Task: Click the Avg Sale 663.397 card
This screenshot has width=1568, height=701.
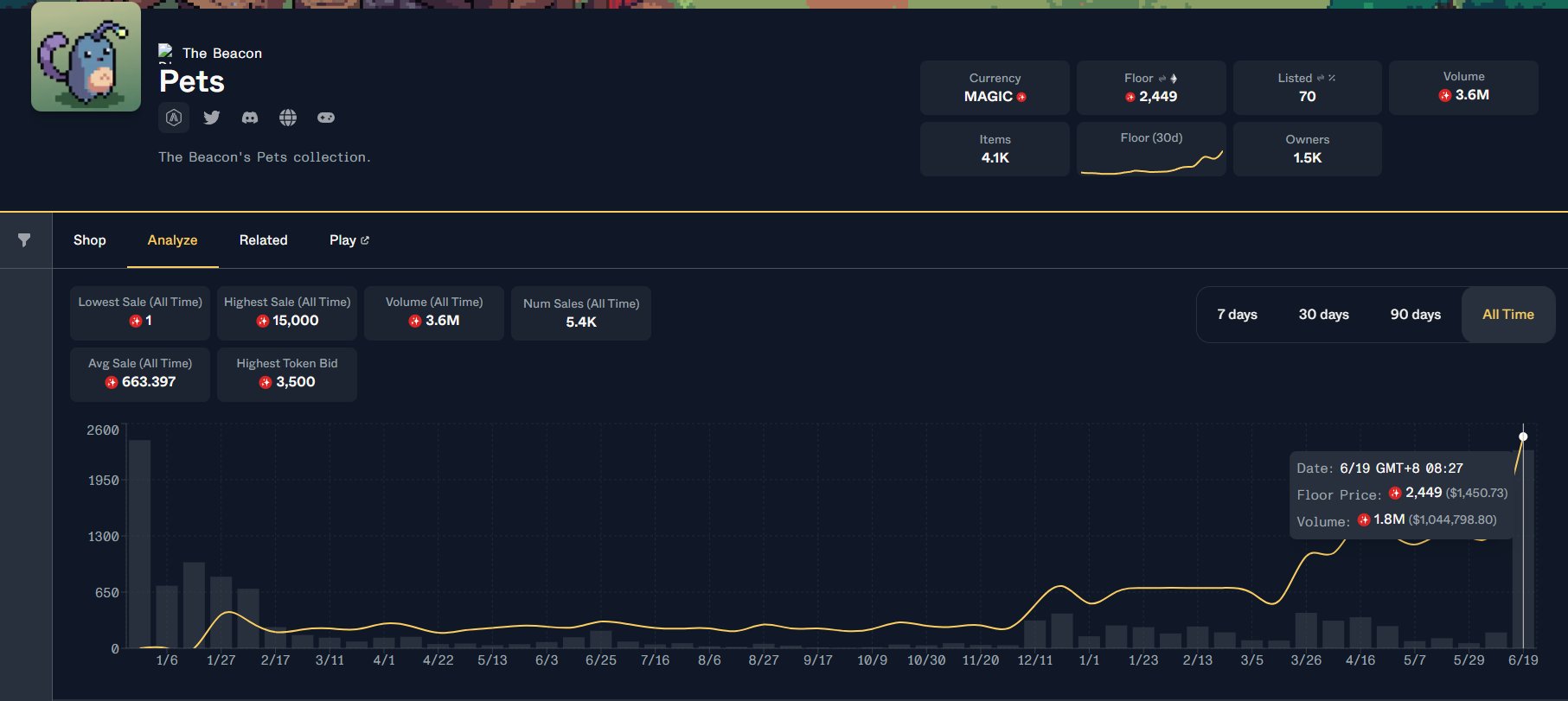Action: coord(140,374)
